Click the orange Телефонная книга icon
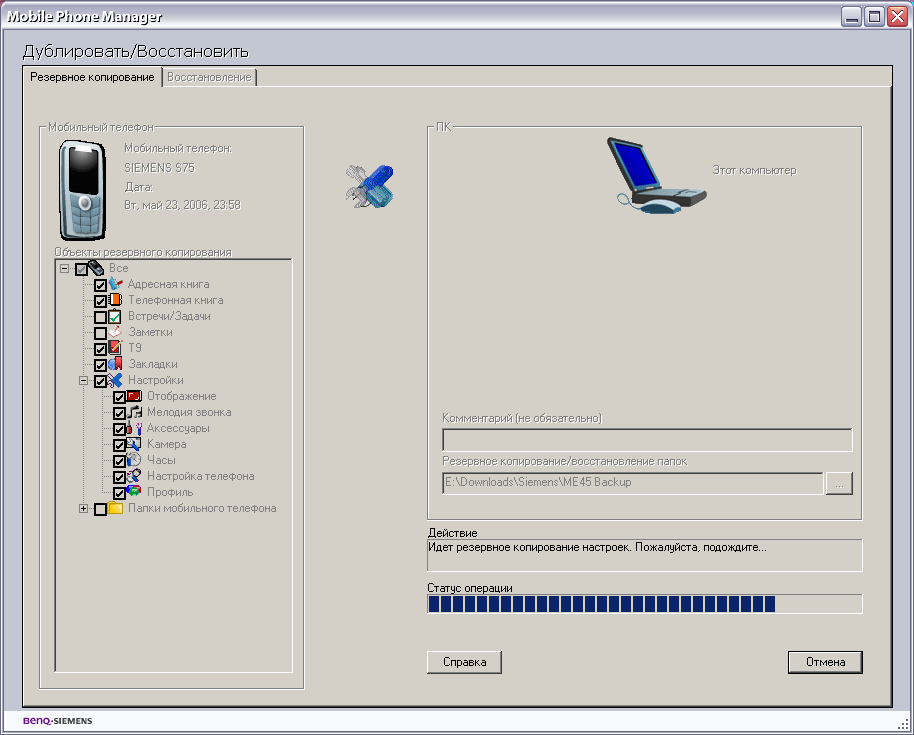The height and width of the screenshot is (735, 914). click(x=115, y=300)
